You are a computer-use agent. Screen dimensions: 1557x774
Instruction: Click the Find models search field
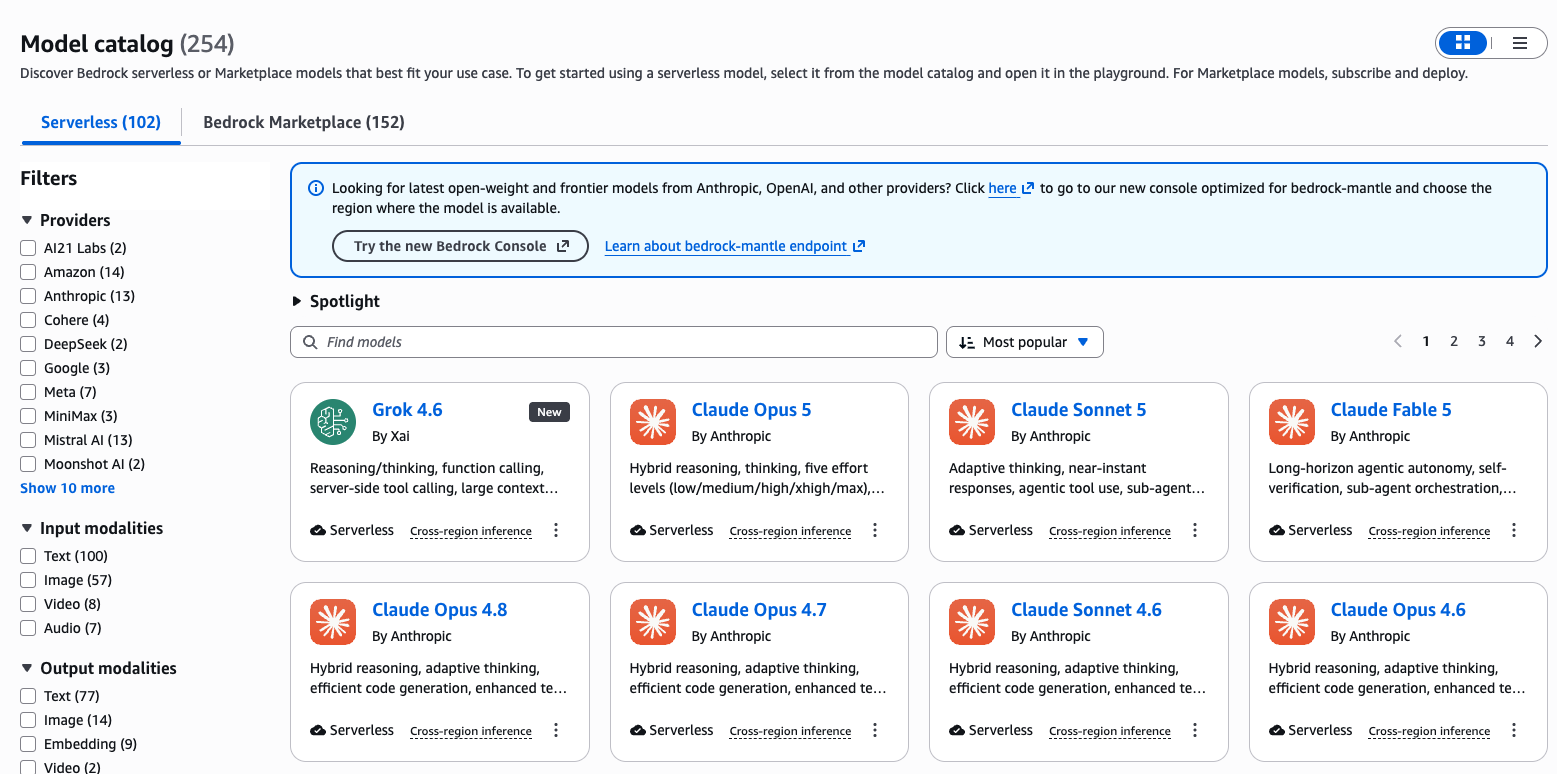[614, 342]
